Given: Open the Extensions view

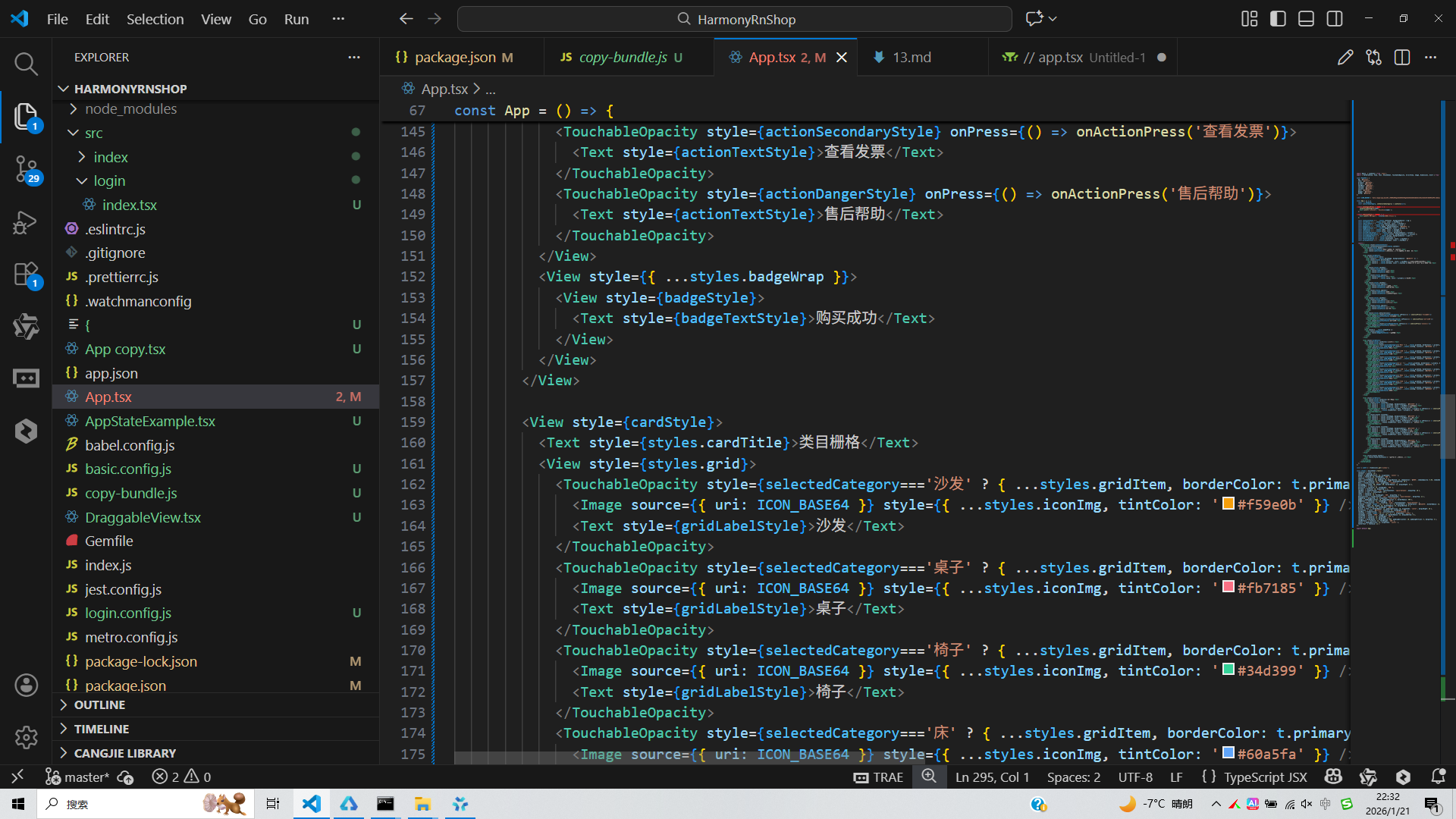Looking at the screenshot, I should pyautogui.click(x=26, y=274).
